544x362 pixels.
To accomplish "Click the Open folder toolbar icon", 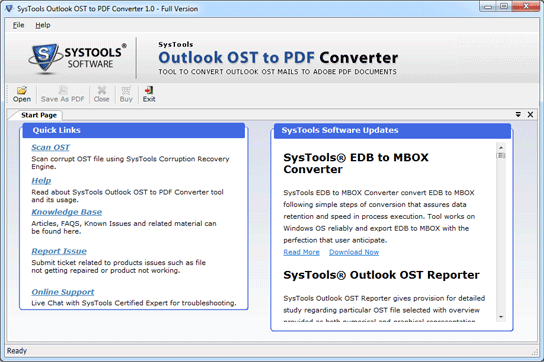I will click(22, 91).
